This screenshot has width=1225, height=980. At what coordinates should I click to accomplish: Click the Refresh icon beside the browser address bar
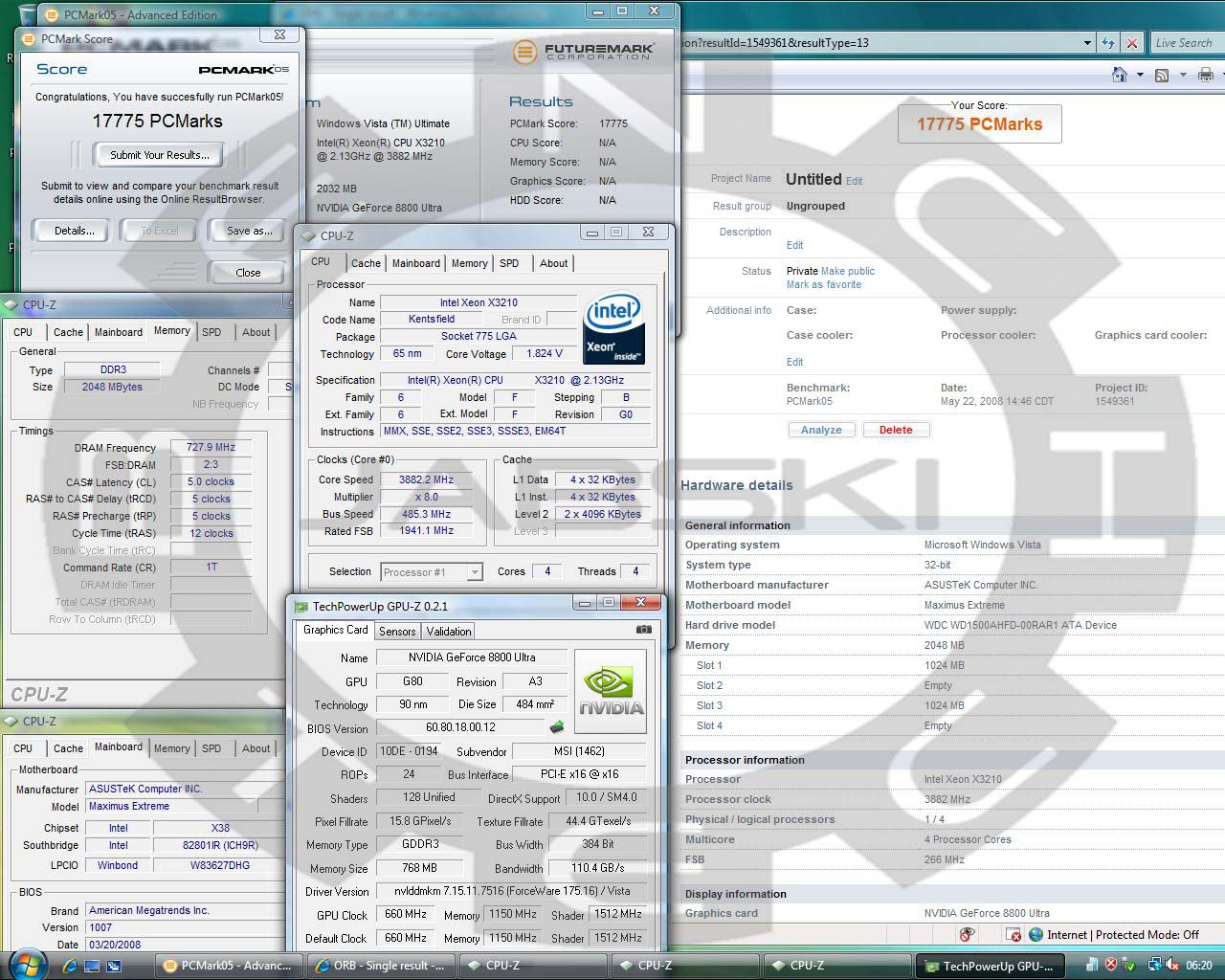pyautogui.click(x=1108, y=43)
